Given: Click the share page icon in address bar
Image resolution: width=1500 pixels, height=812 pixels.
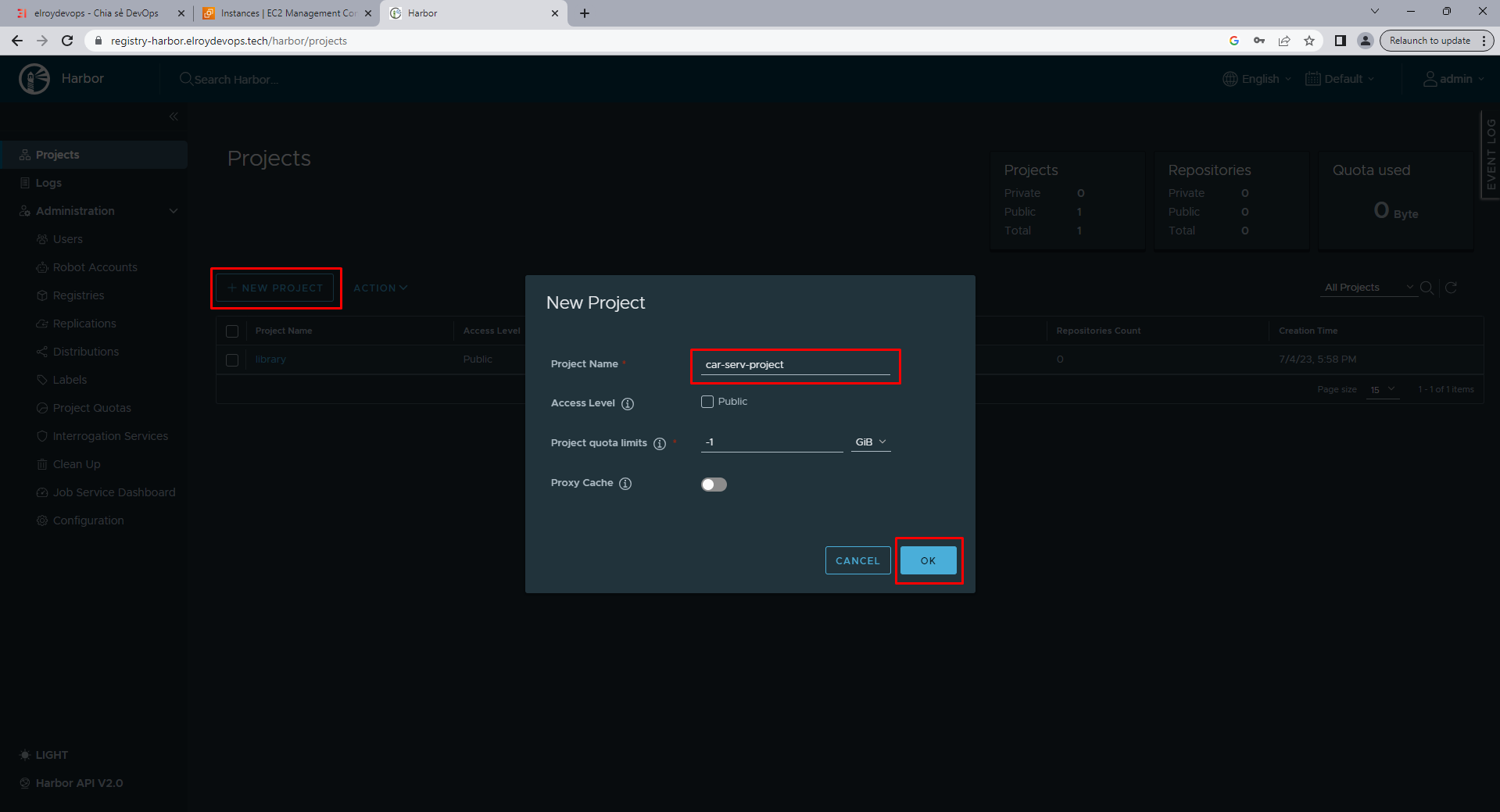Looking at the screenshot, I should [1284, 41].
